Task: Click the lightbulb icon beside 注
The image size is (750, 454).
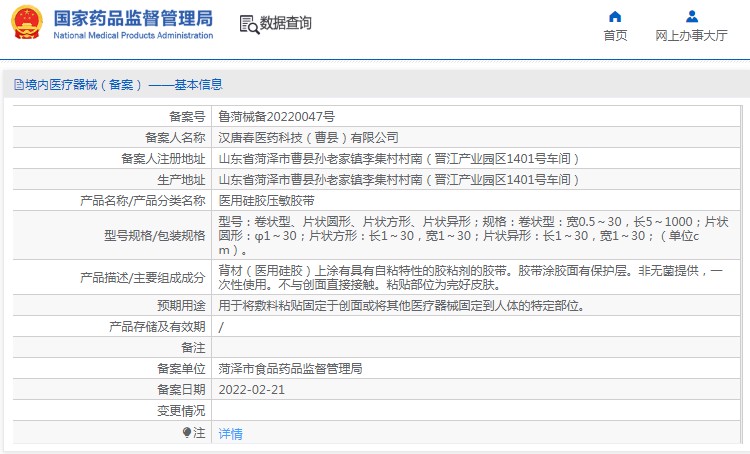Action: [187, 432]
